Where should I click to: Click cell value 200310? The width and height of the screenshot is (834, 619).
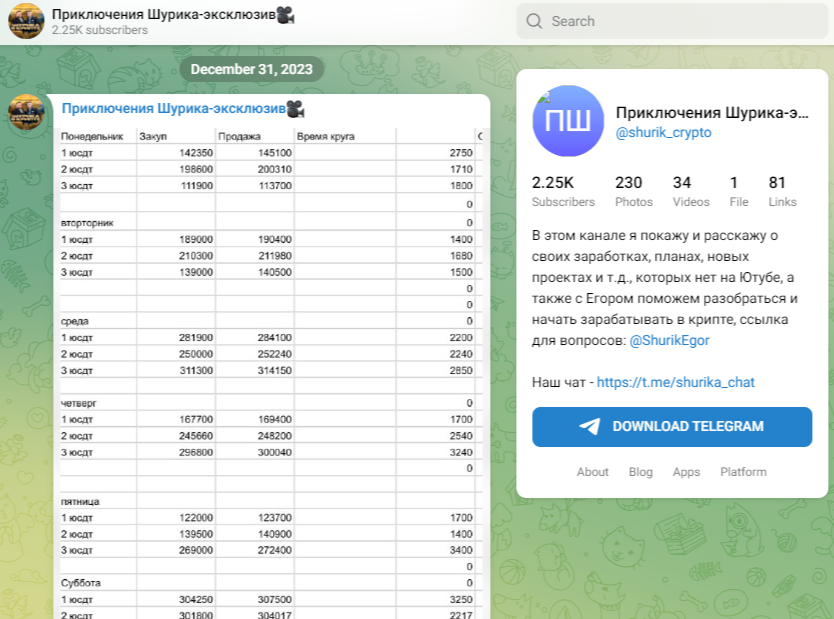274,170
